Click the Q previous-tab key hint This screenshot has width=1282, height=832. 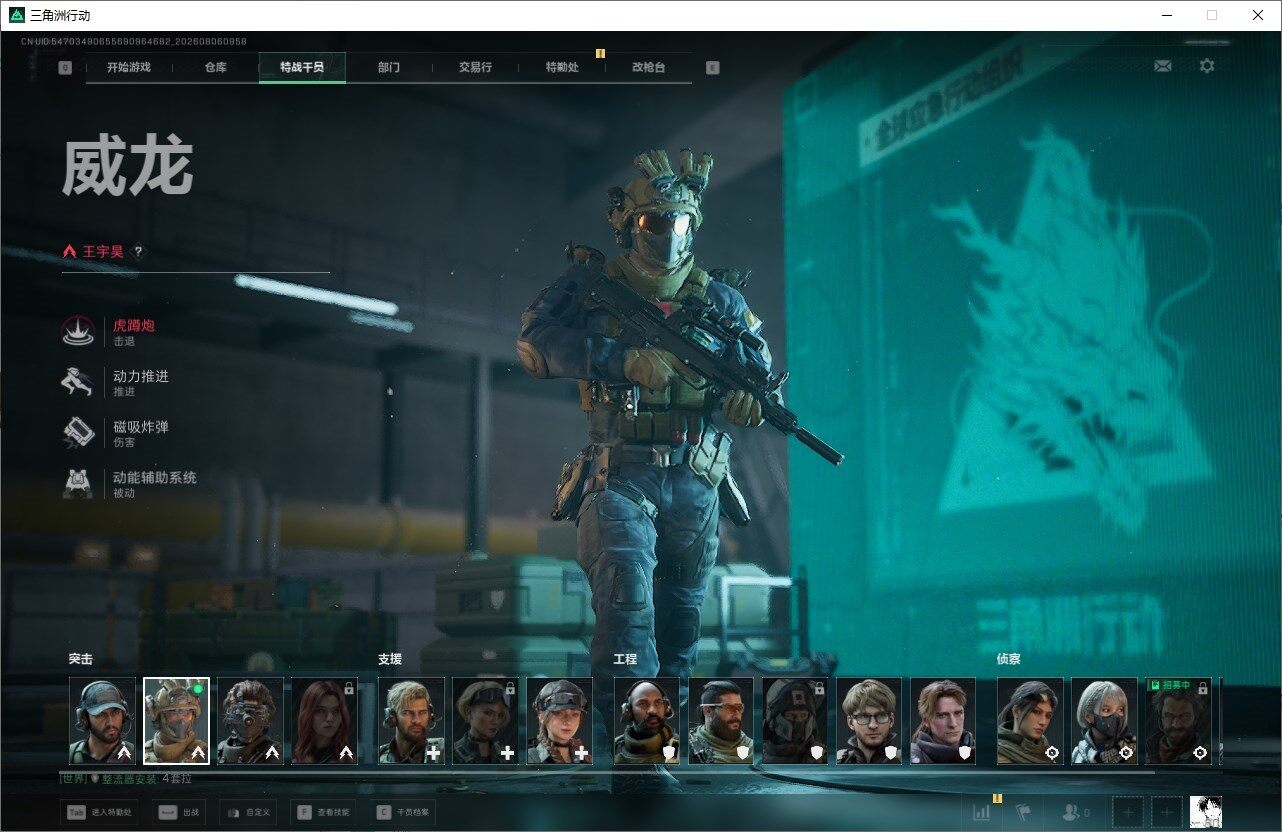[65, 68]
